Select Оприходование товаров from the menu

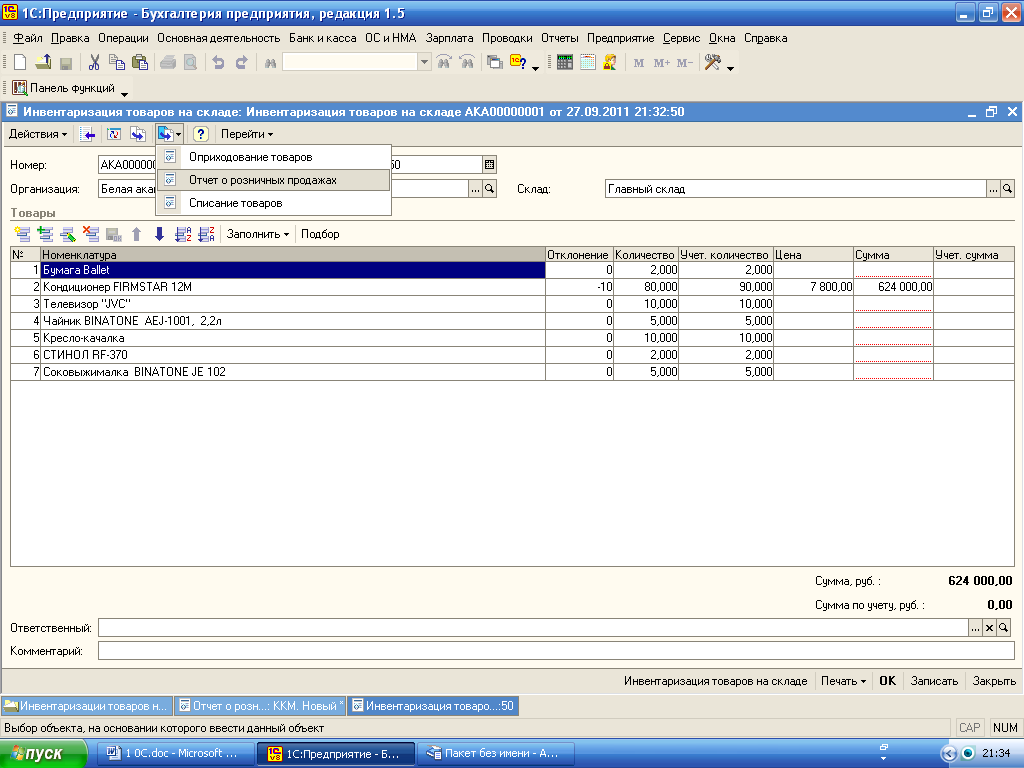coord(274,157)
